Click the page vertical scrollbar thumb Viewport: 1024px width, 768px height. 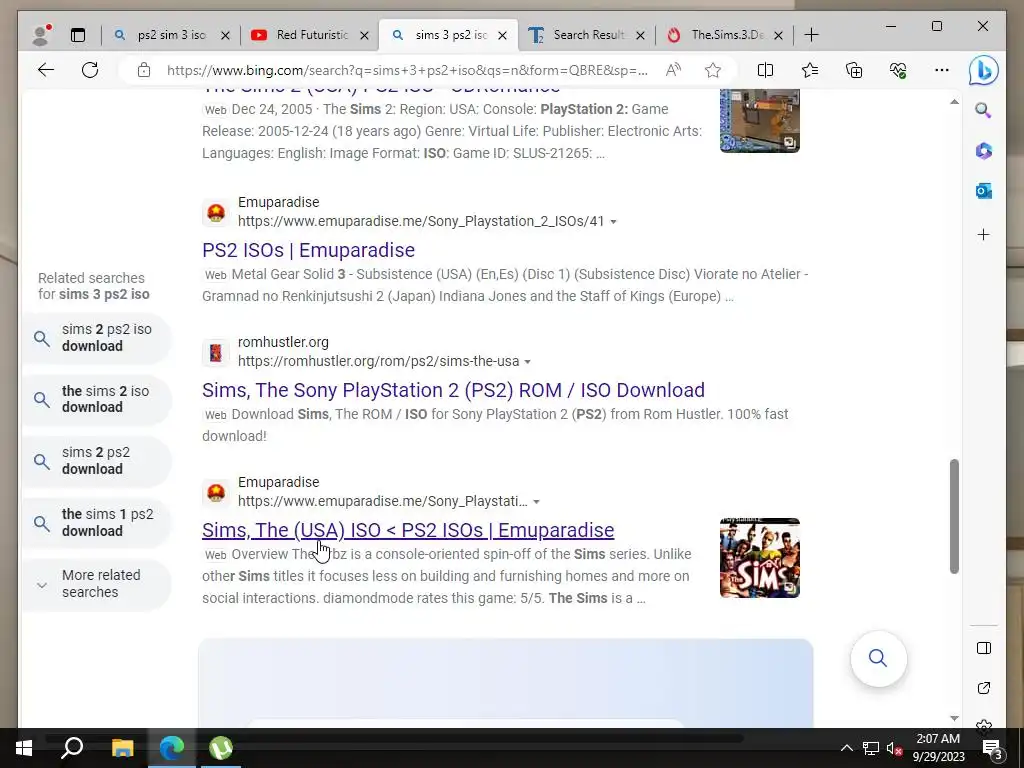point(954,516)
